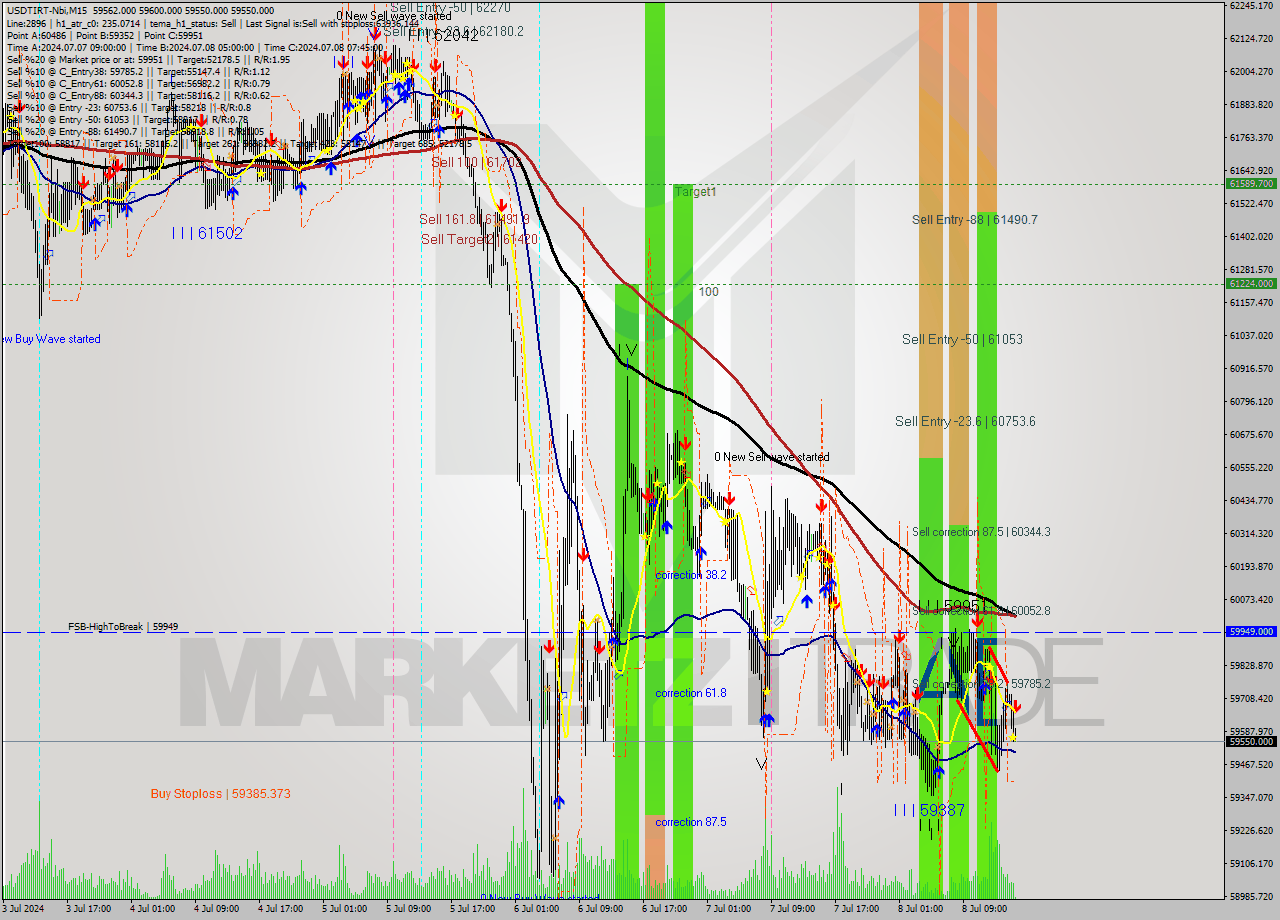1280x920 pixels.
Task: Click 62245.170 on the price axis
Action: click(1251, 5)
